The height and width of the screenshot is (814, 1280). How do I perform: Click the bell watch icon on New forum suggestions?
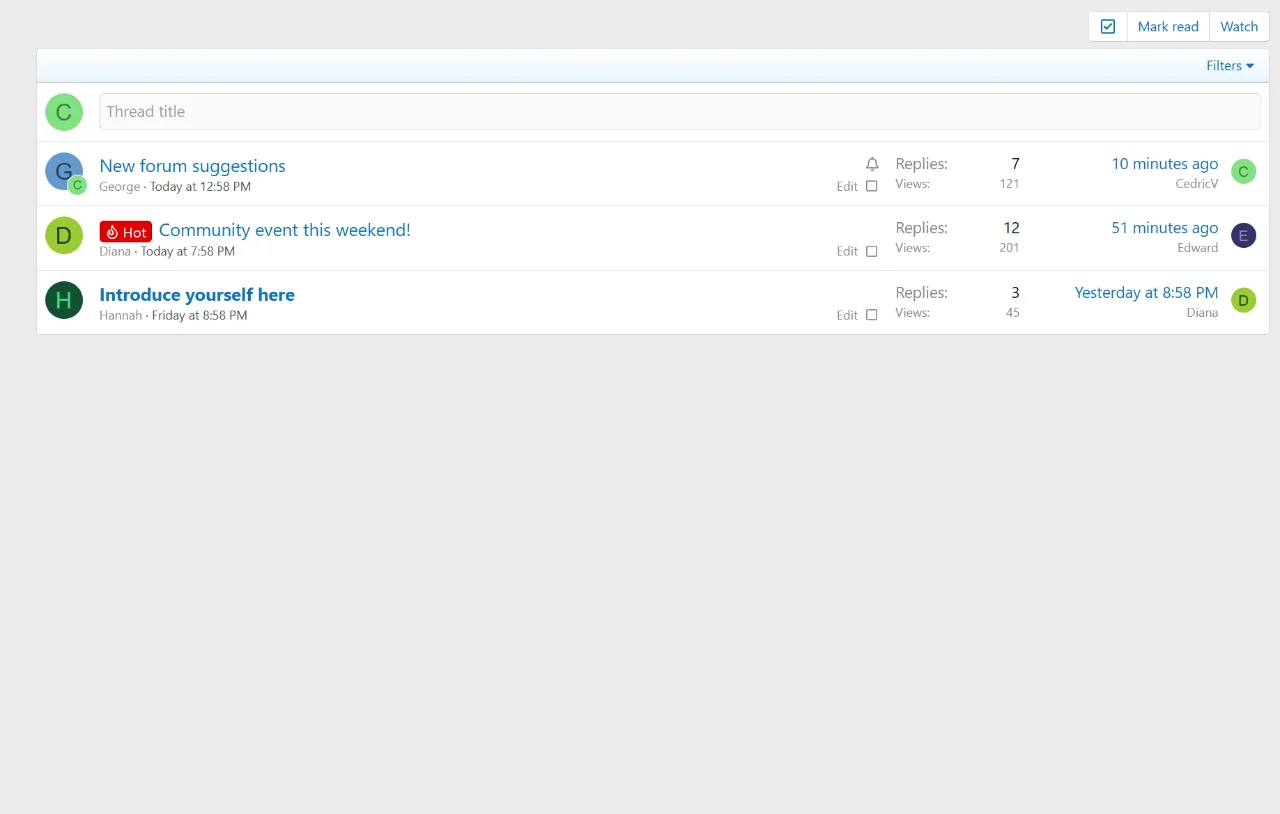point(872,164)
